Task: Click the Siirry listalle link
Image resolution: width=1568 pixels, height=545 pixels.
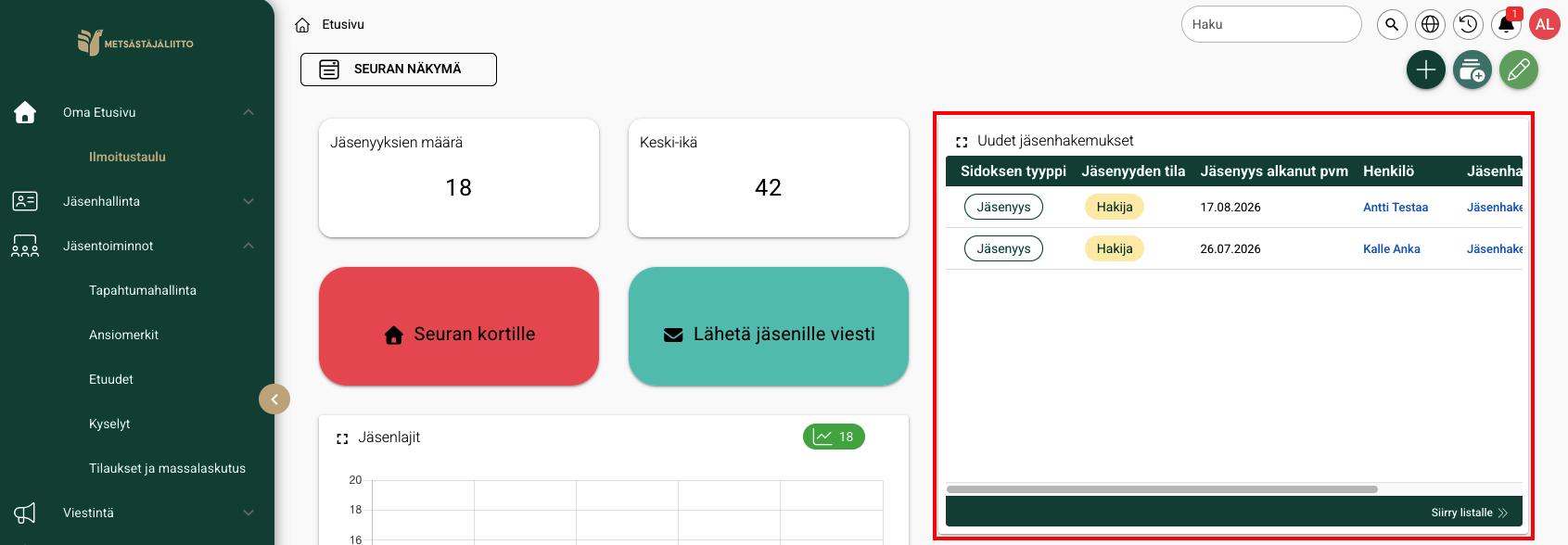Action: [x=1470, y=513]
